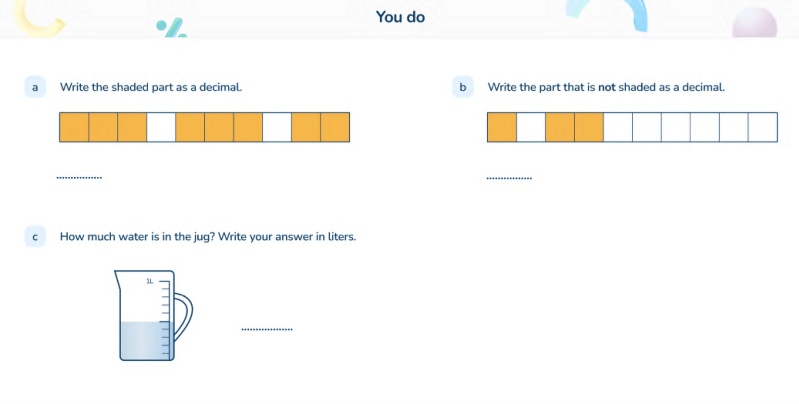Click the 1L mark on the jug
799x404 pixels.
pyautogui.click(x=149, y=282)
